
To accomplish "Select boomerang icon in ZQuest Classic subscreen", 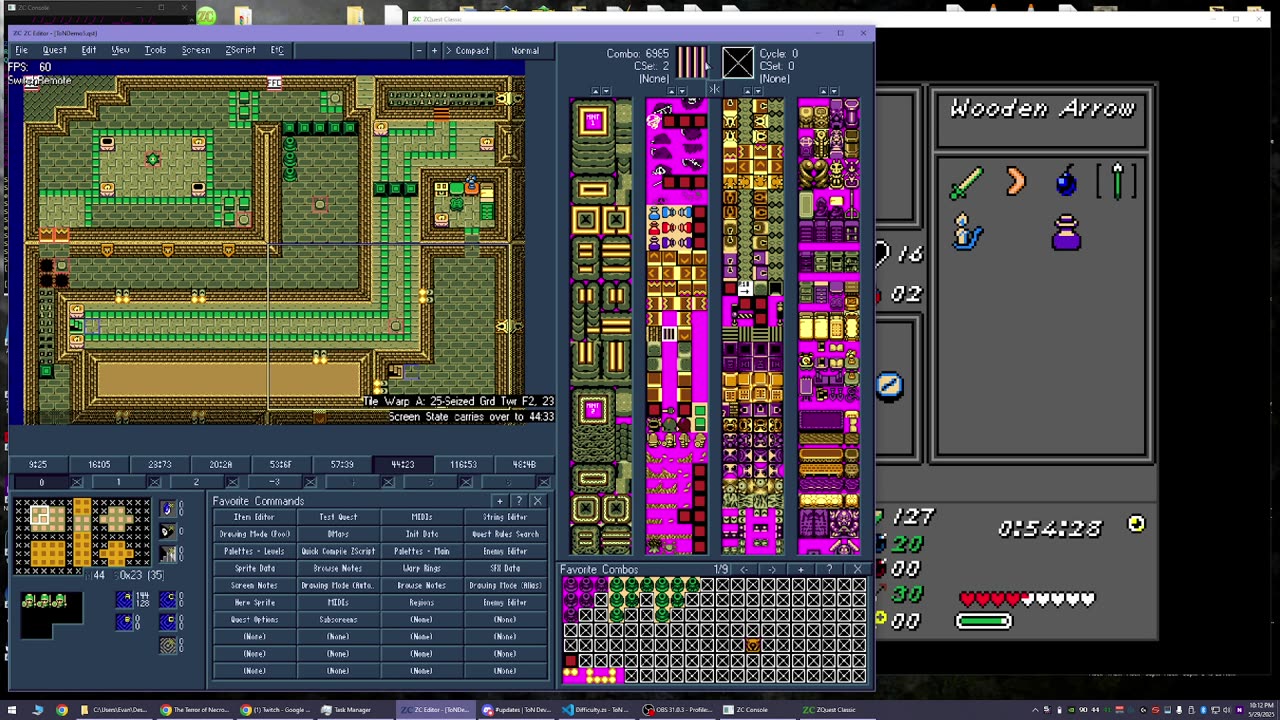I will 1016,182.
